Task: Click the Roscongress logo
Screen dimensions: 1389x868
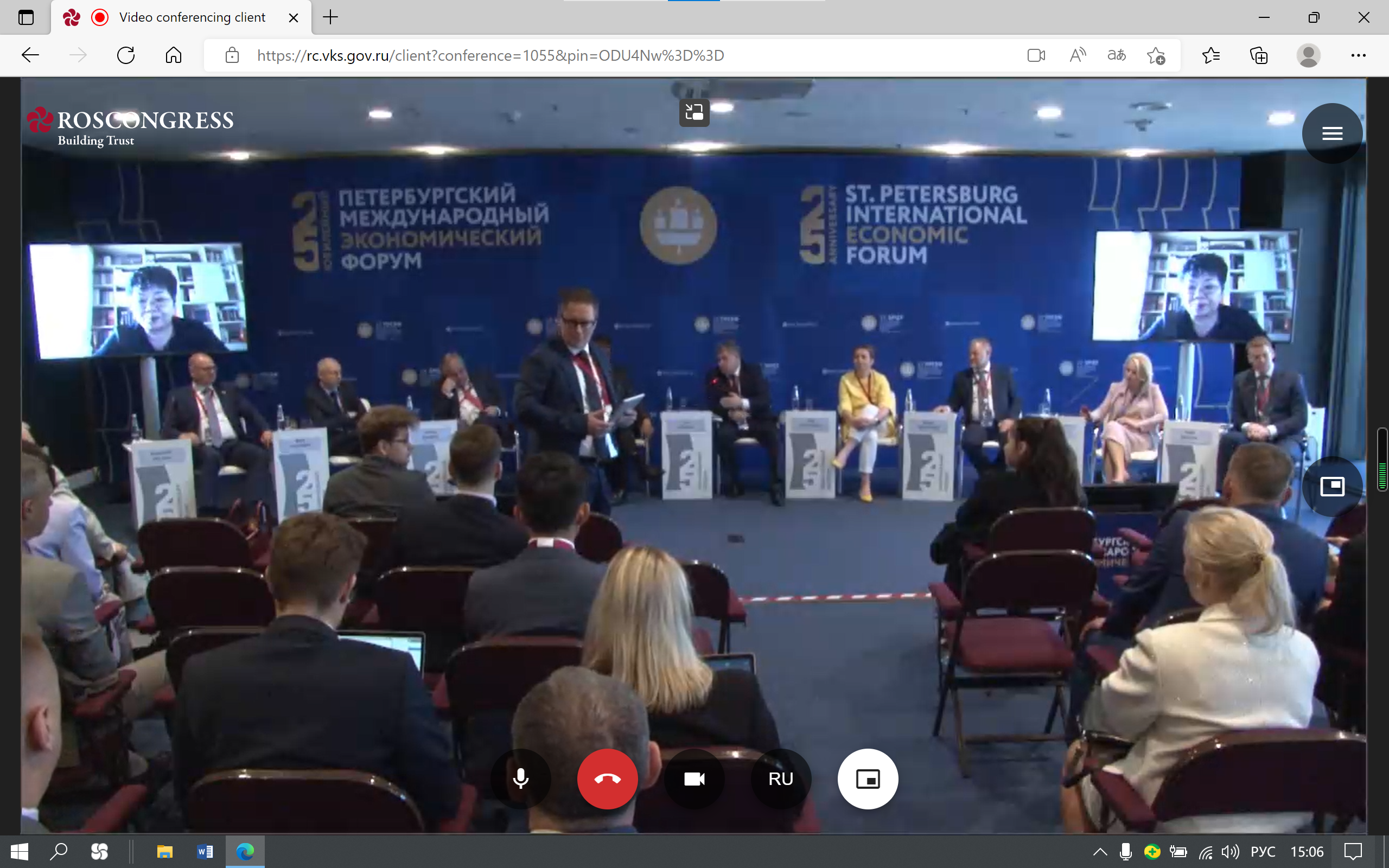Action: tap(130, 126)
